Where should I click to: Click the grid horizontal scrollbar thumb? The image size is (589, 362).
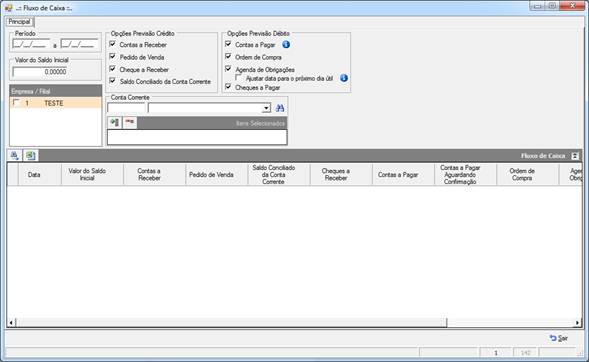click(231, 323)
